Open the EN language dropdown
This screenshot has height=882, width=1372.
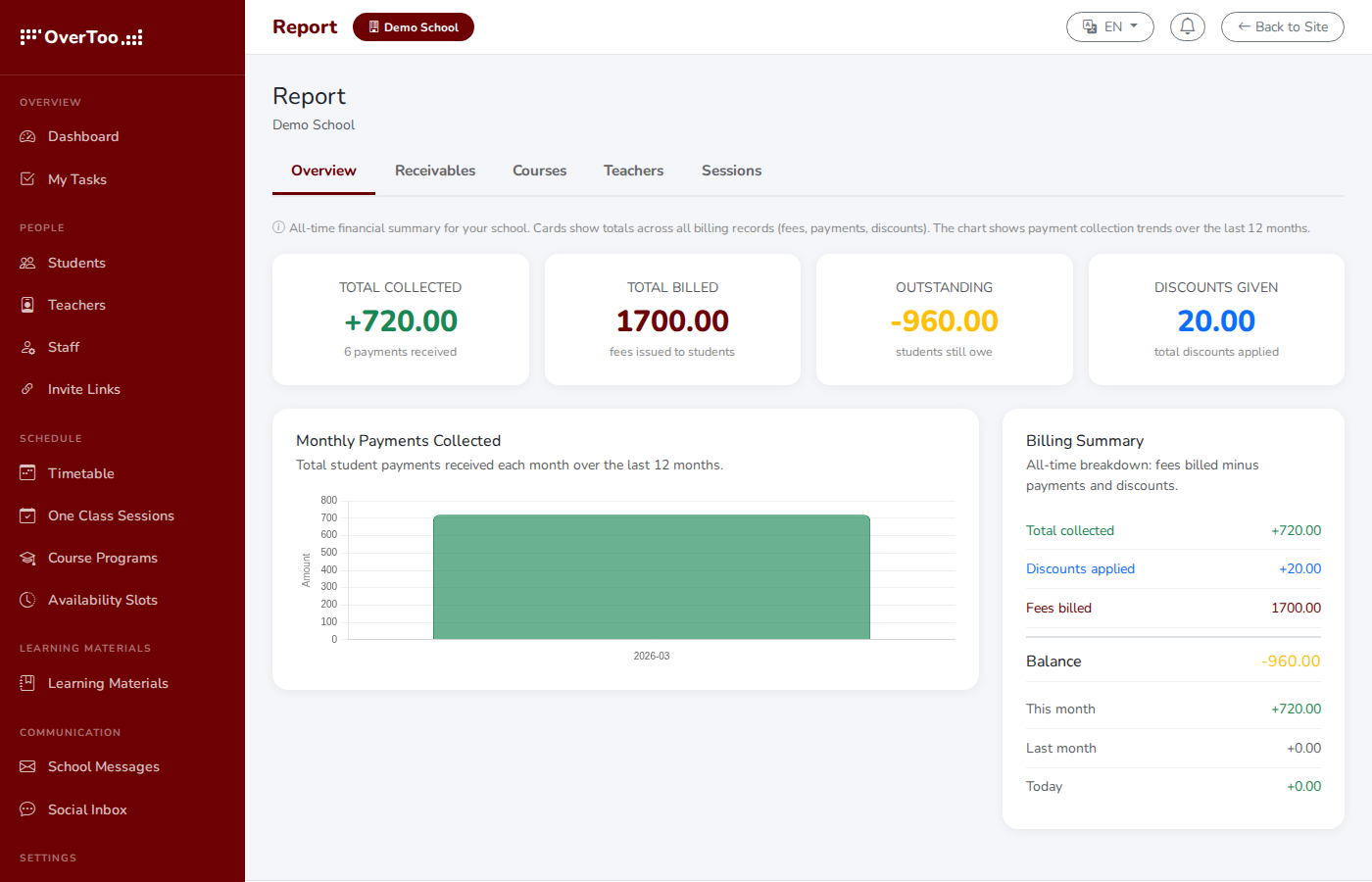1109,26
